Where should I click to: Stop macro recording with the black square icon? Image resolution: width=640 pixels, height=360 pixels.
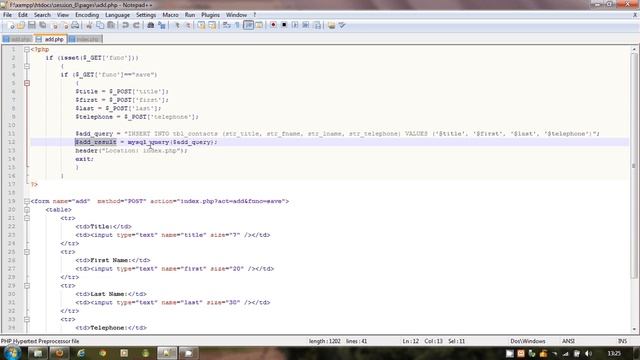284,25
